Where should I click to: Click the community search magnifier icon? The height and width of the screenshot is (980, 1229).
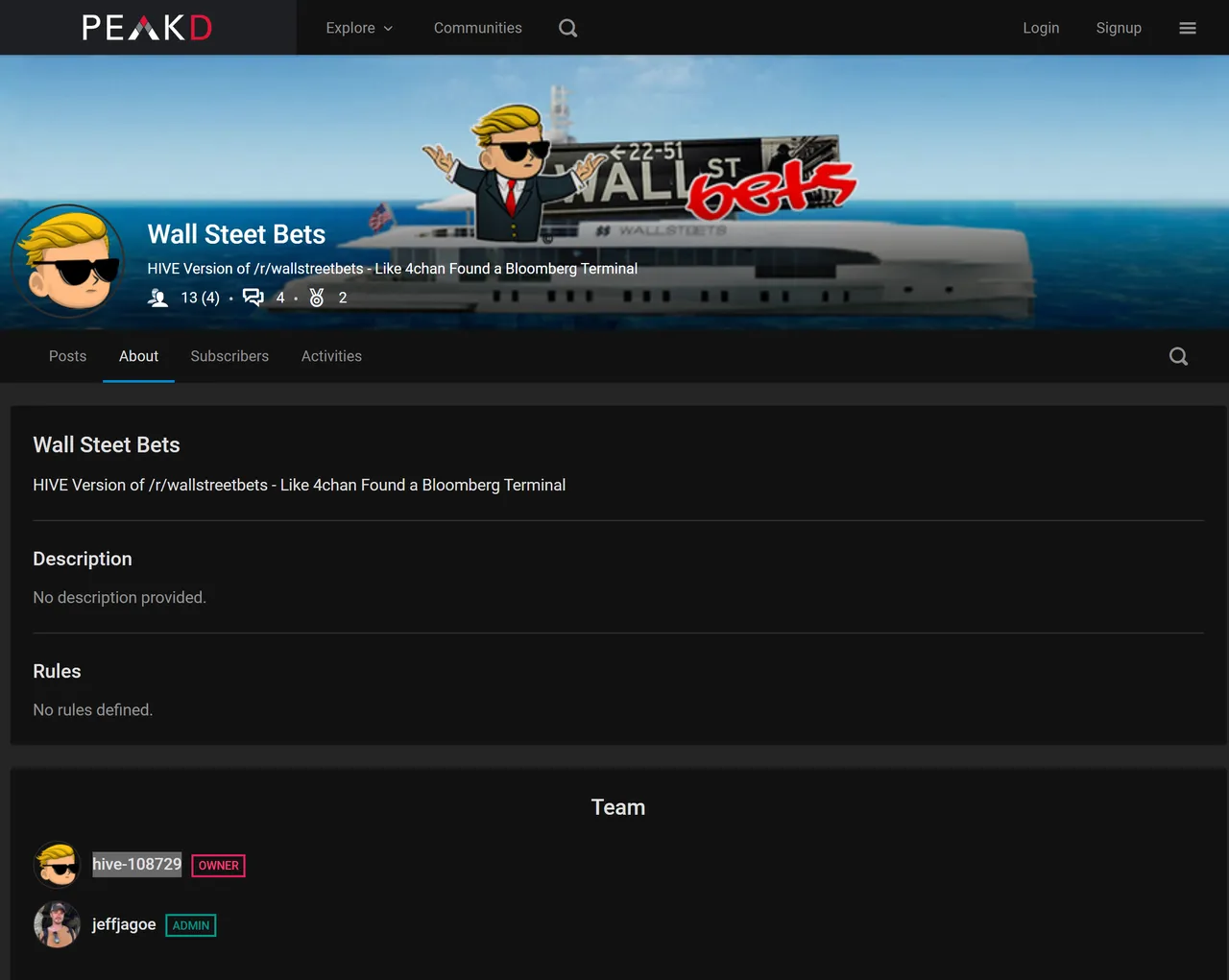pyautogui.click(x=1179, y=356)
